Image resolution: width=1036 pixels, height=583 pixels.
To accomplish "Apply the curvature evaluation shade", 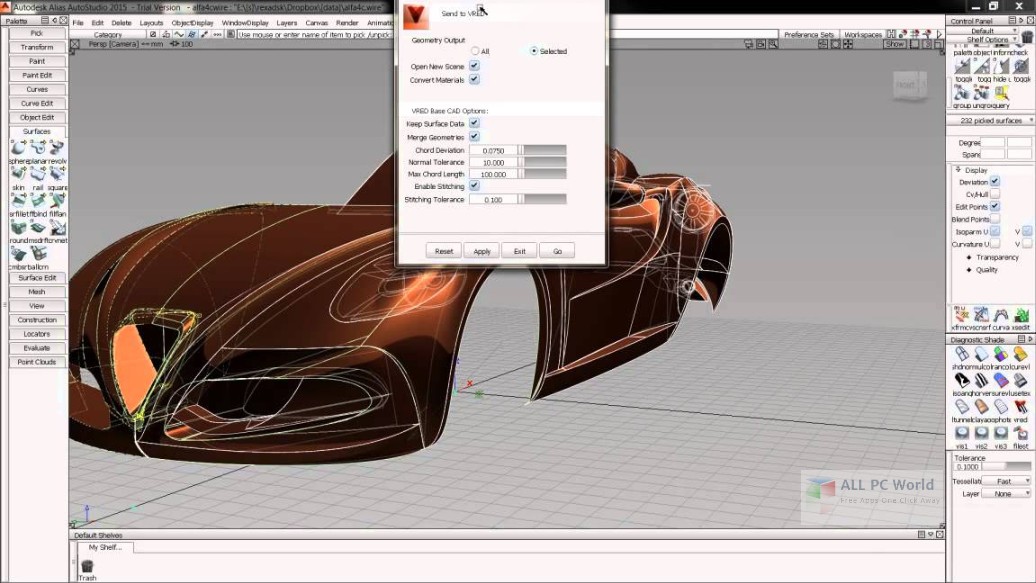I will (x=1021, y=354).
